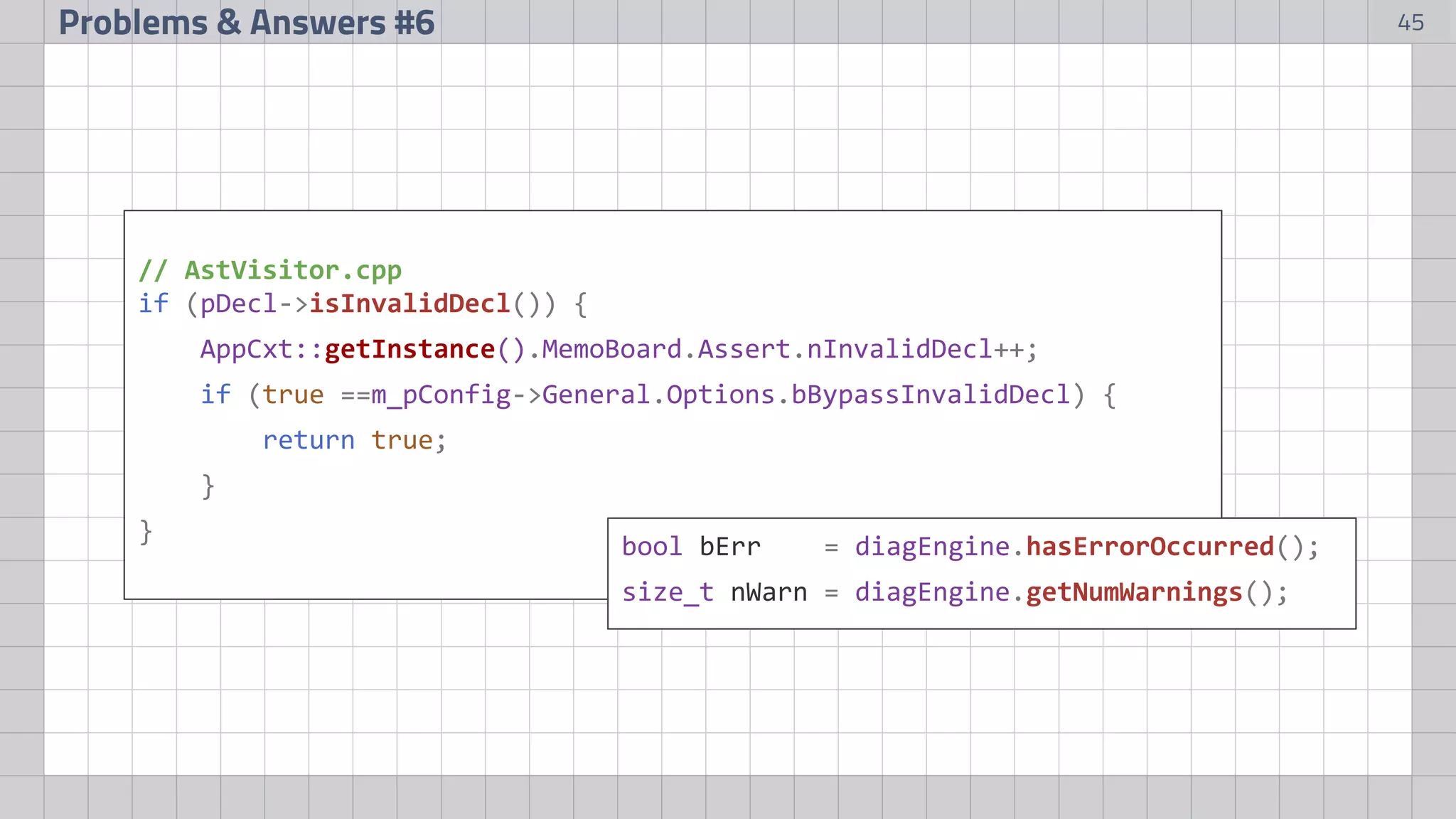Click the 'return true;' statement
Image resolution: width=1456 pixels, height=819 pixels.
point(355,441)
